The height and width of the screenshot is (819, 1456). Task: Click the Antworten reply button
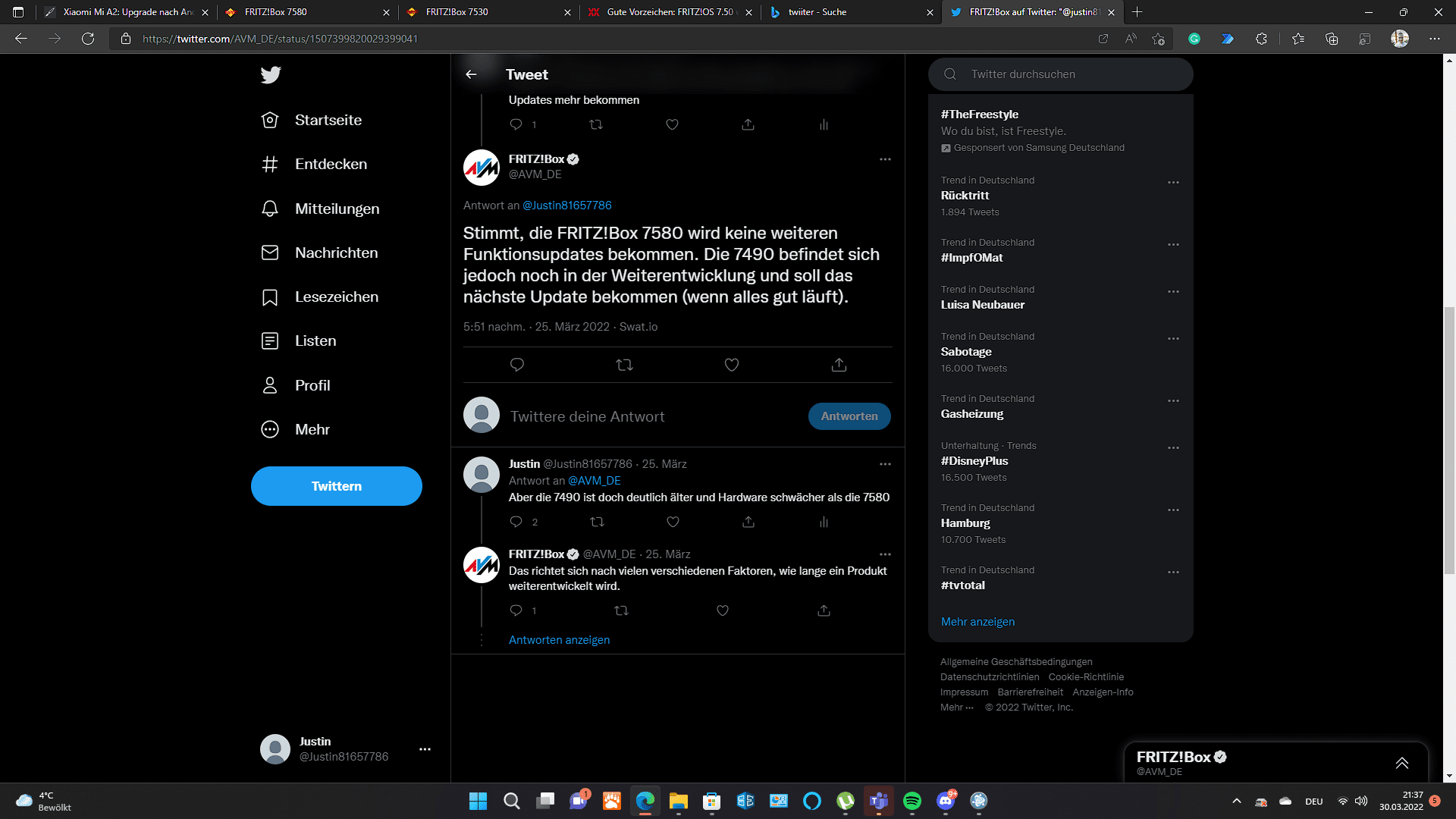point(849,416)
